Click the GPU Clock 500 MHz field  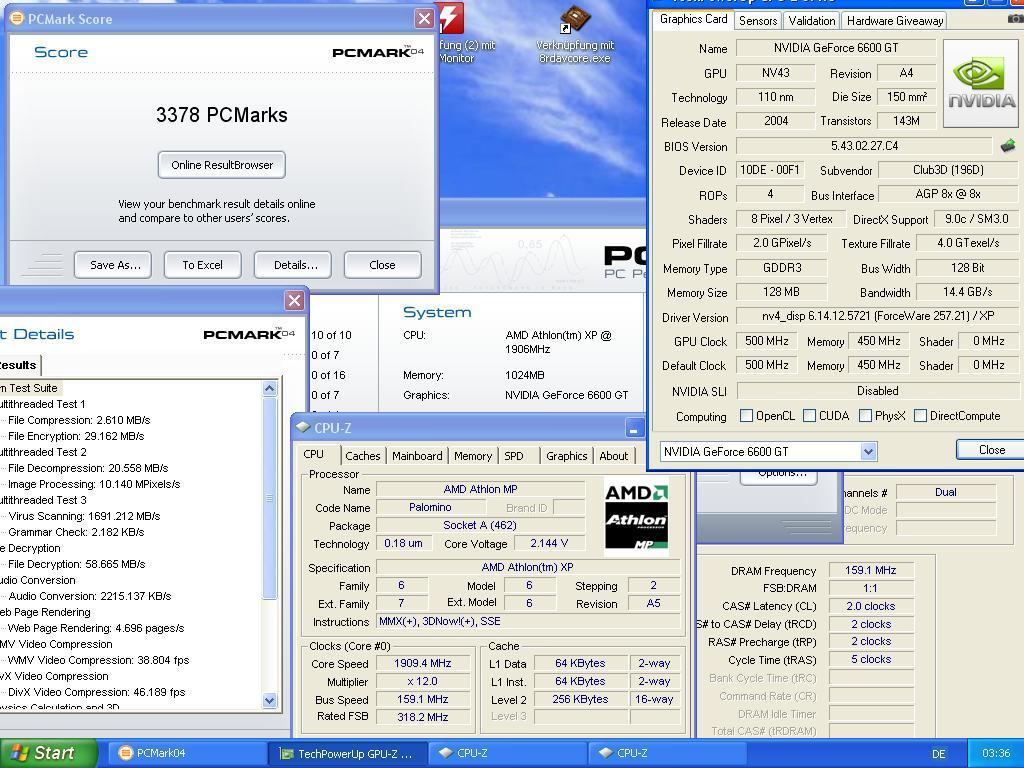(x=766, y=341)
